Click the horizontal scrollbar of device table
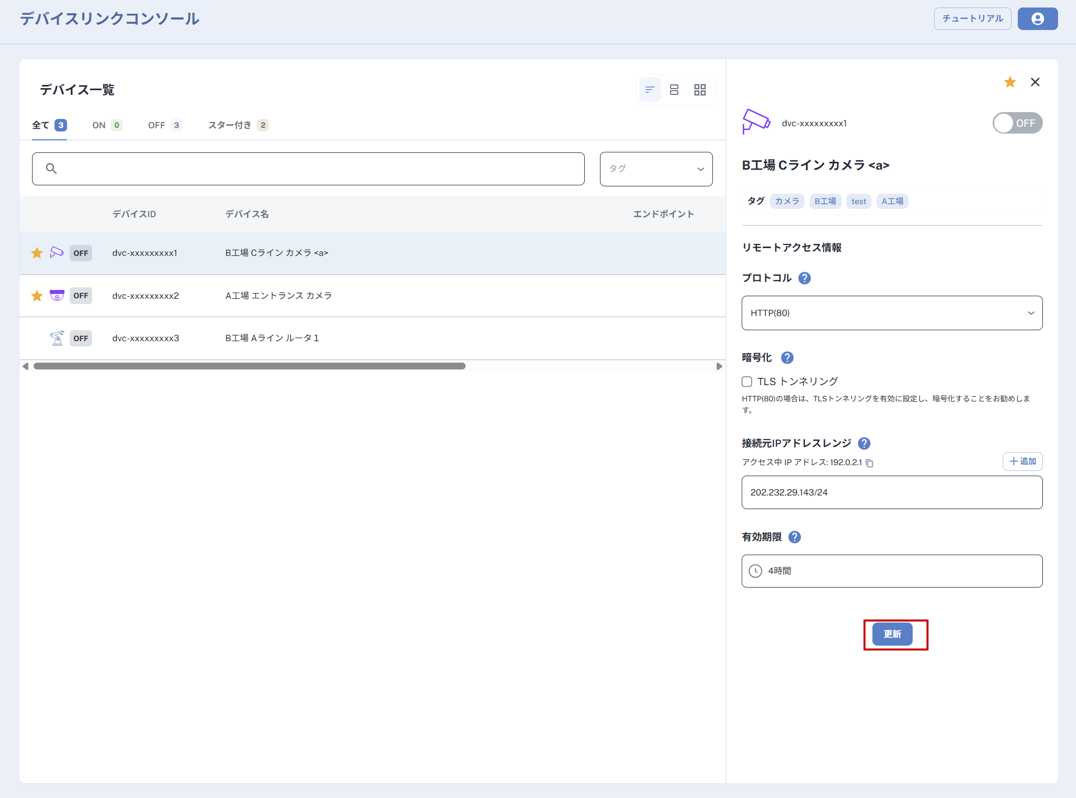Viewport: 1076px width, 798px height. pos(250,366)
